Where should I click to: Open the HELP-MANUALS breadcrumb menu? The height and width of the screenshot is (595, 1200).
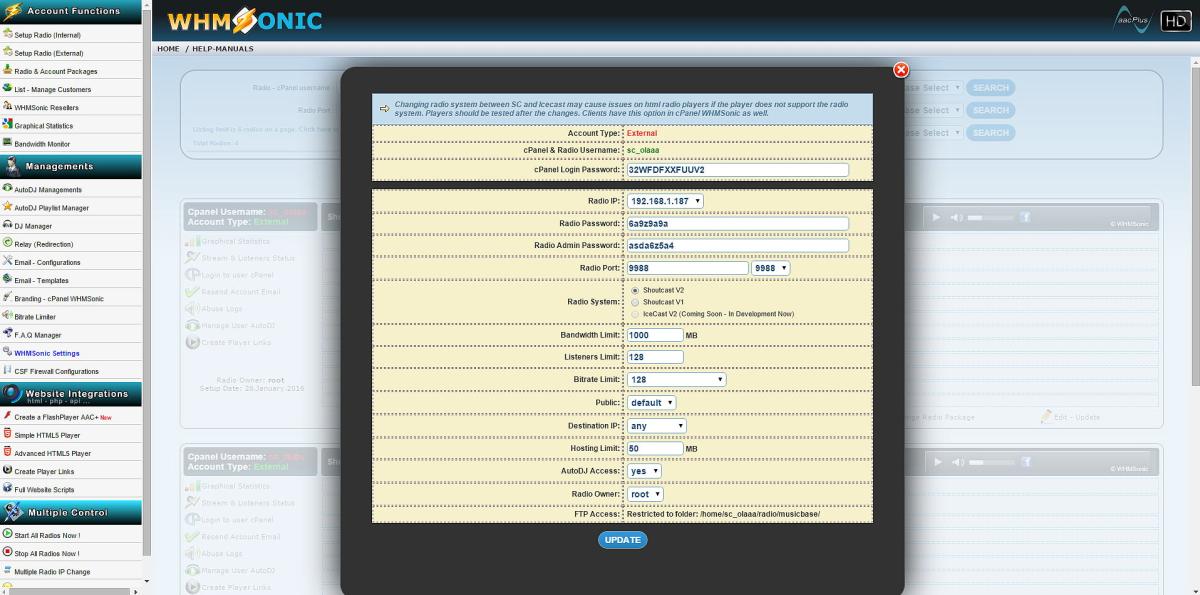[x=222, y=48]
